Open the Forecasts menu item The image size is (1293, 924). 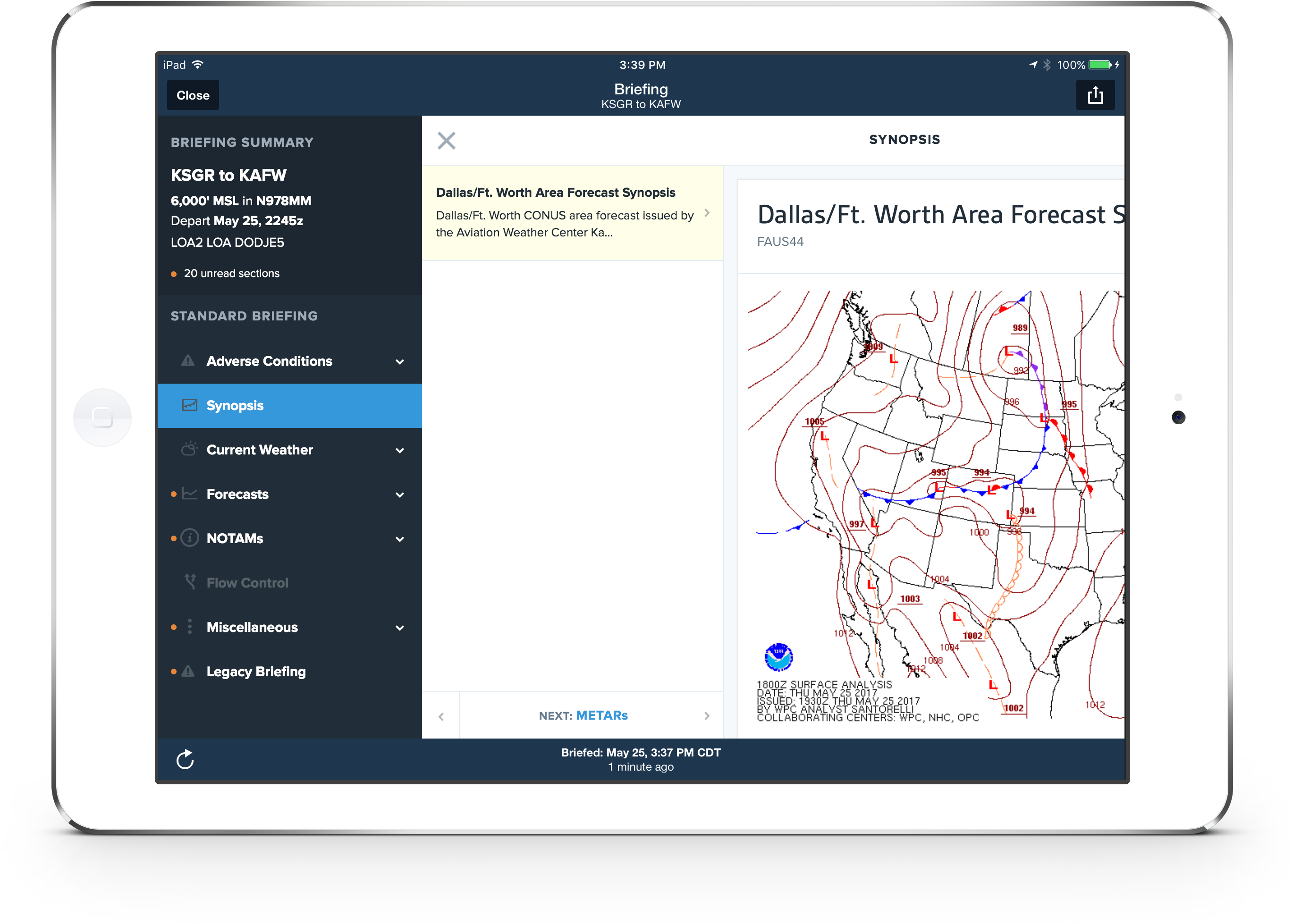tap(290, 494)
